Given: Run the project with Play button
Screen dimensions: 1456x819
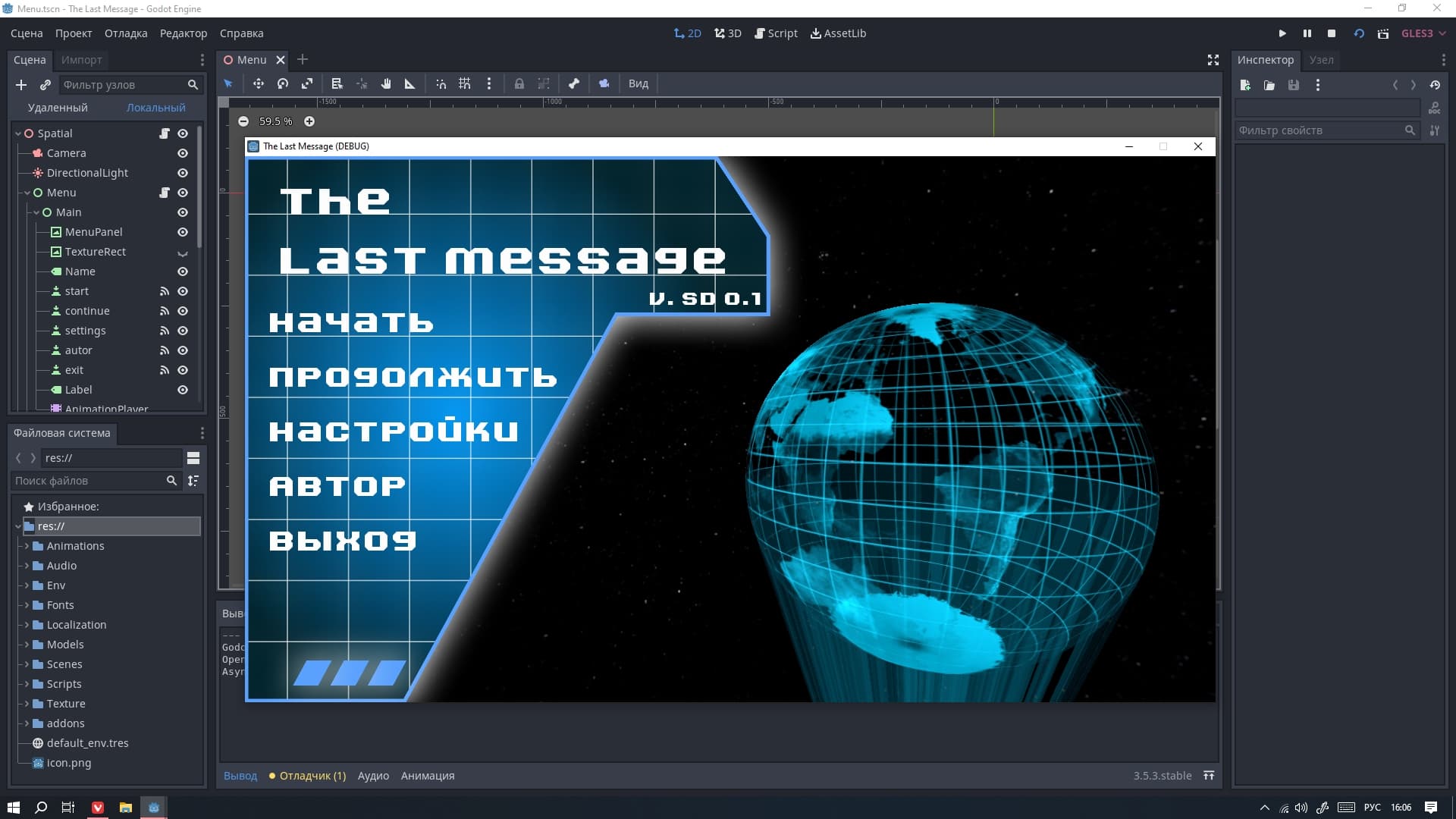Looking at the screenshot, I should click(x=1282, y=33).
